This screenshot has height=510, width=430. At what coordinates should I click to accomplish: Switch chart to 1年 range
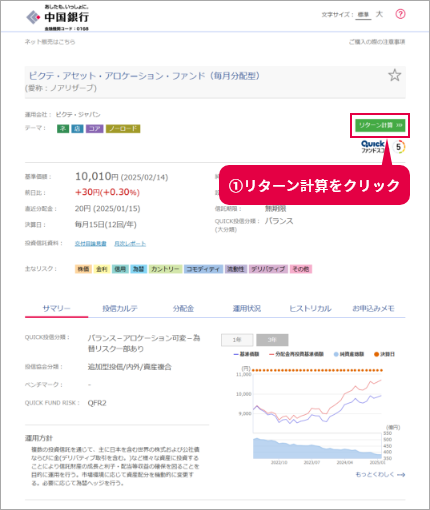(237, 340)
